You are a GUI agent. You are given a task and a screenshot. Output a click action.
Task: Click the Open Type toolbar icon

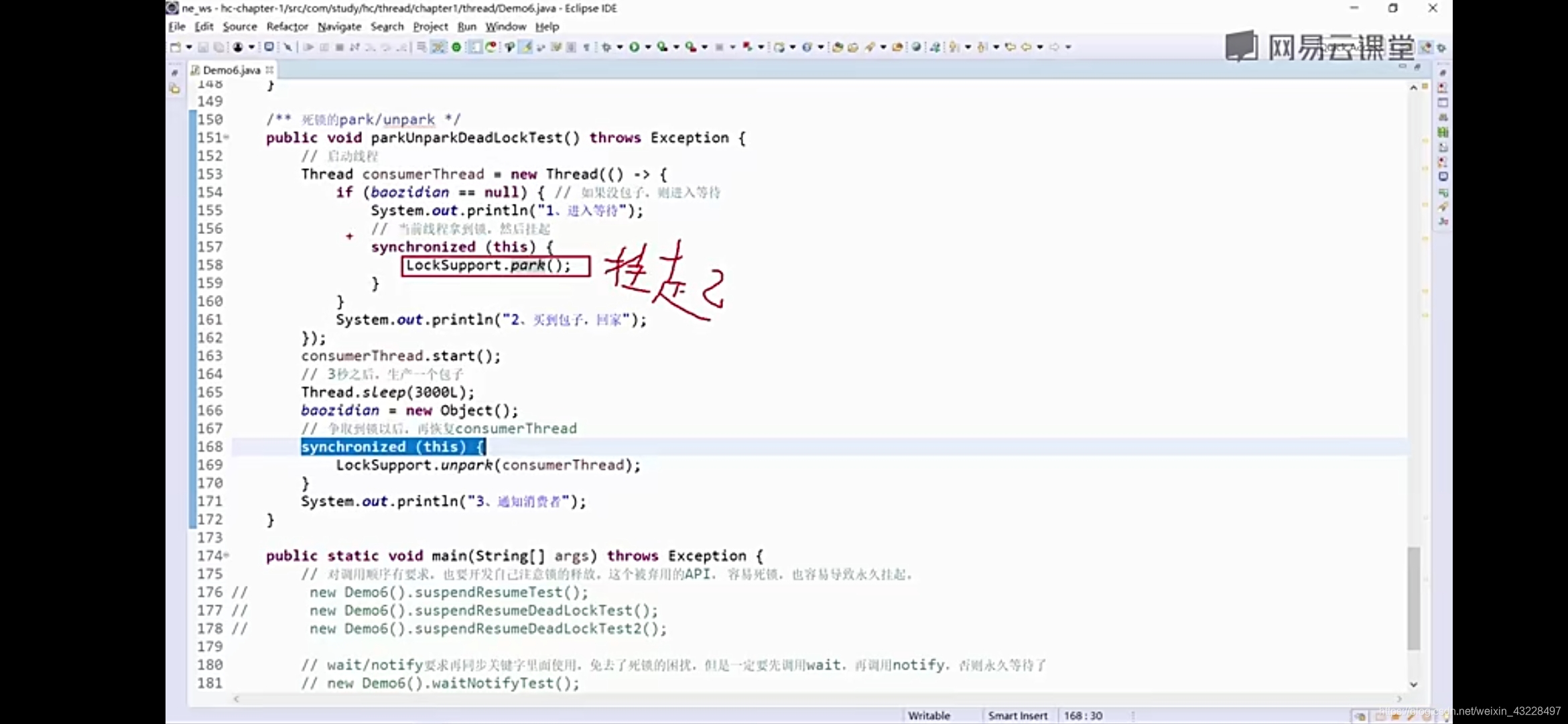[x=837, y=47]
